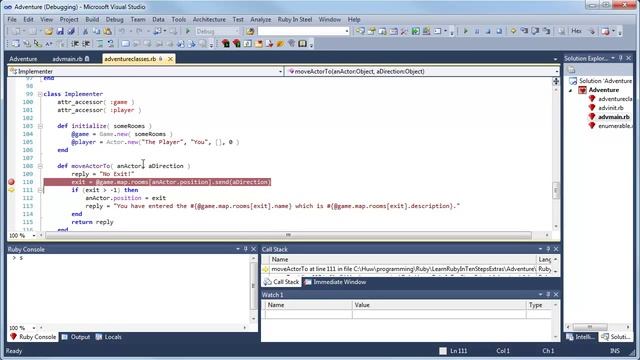Uncomment selected lines icon
Image resolution: width=640 pixels, height=360 pixels.
click(x=111, y=44)
